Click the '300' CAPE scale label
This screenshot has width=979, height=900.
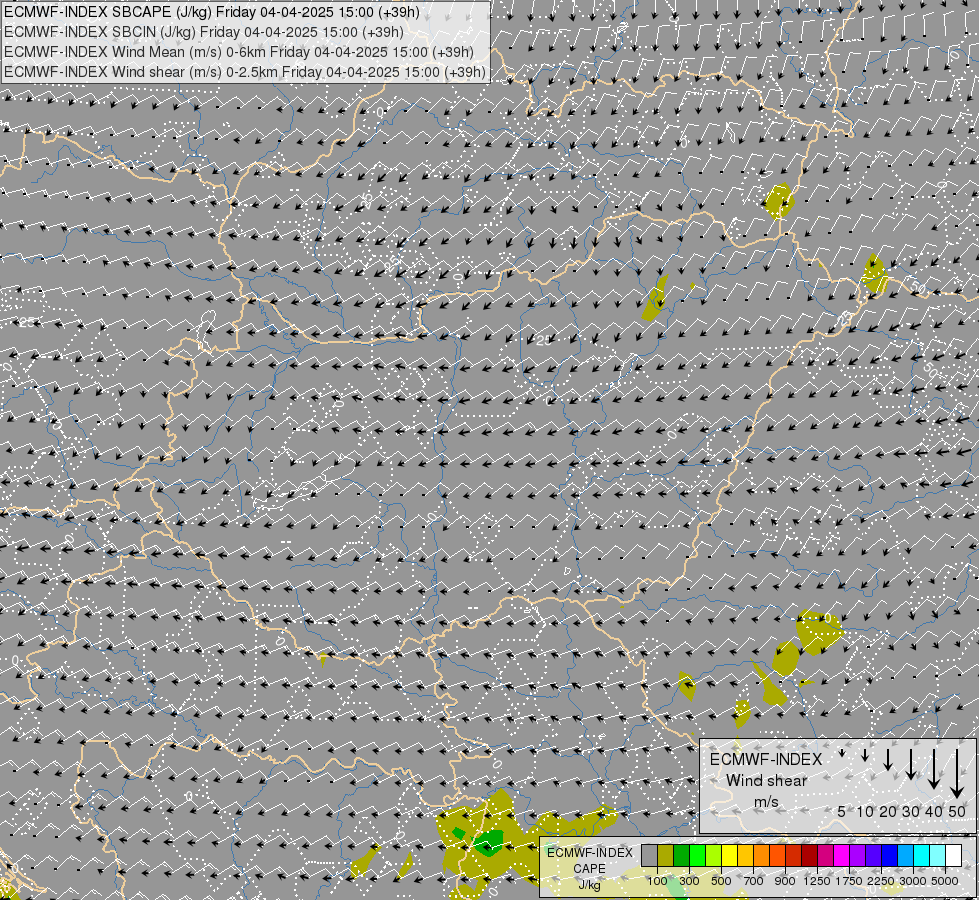[689, 881]
